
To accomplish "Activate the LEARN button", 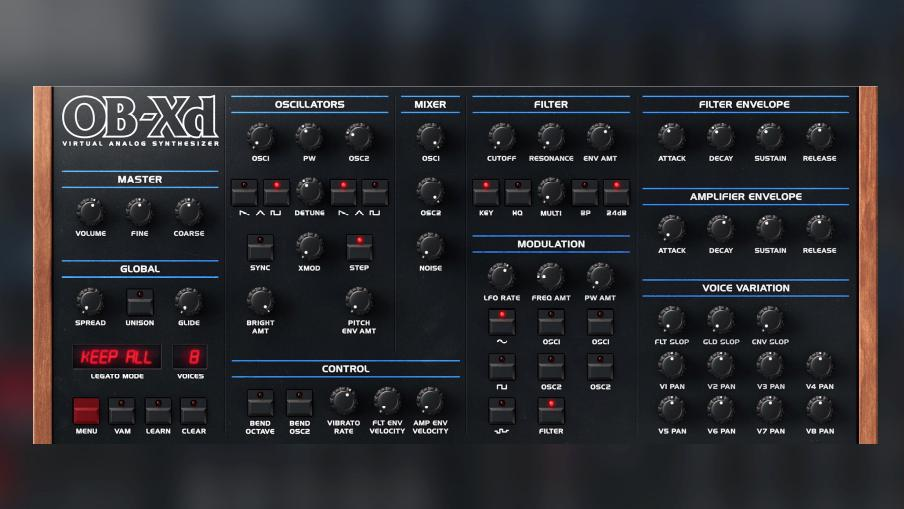I will [x=158, y=410].
